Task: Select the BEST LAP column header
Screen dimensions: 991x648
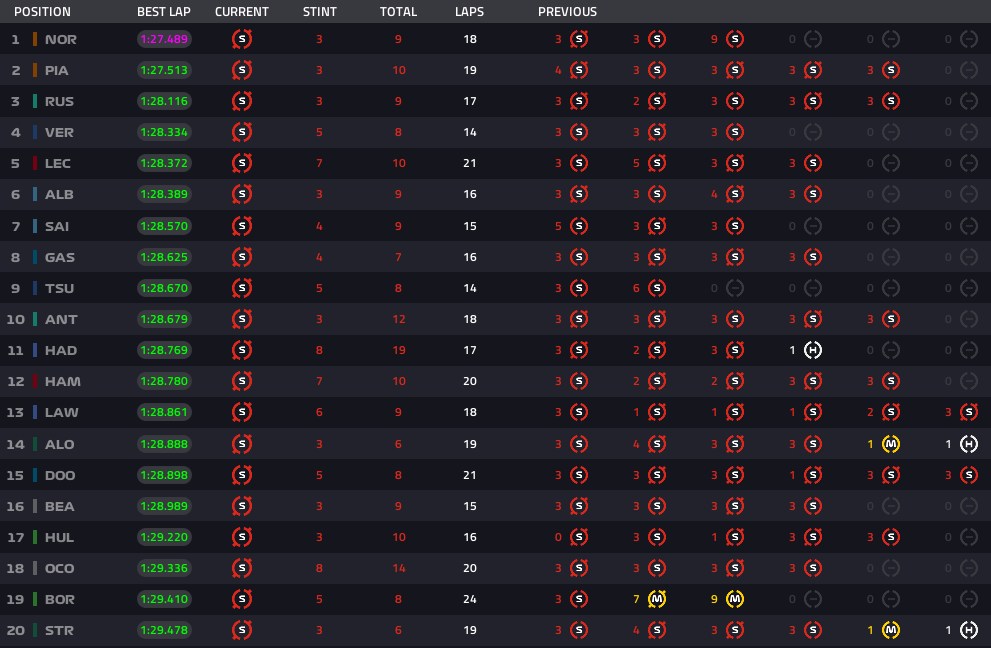Action: coord(164,12)
